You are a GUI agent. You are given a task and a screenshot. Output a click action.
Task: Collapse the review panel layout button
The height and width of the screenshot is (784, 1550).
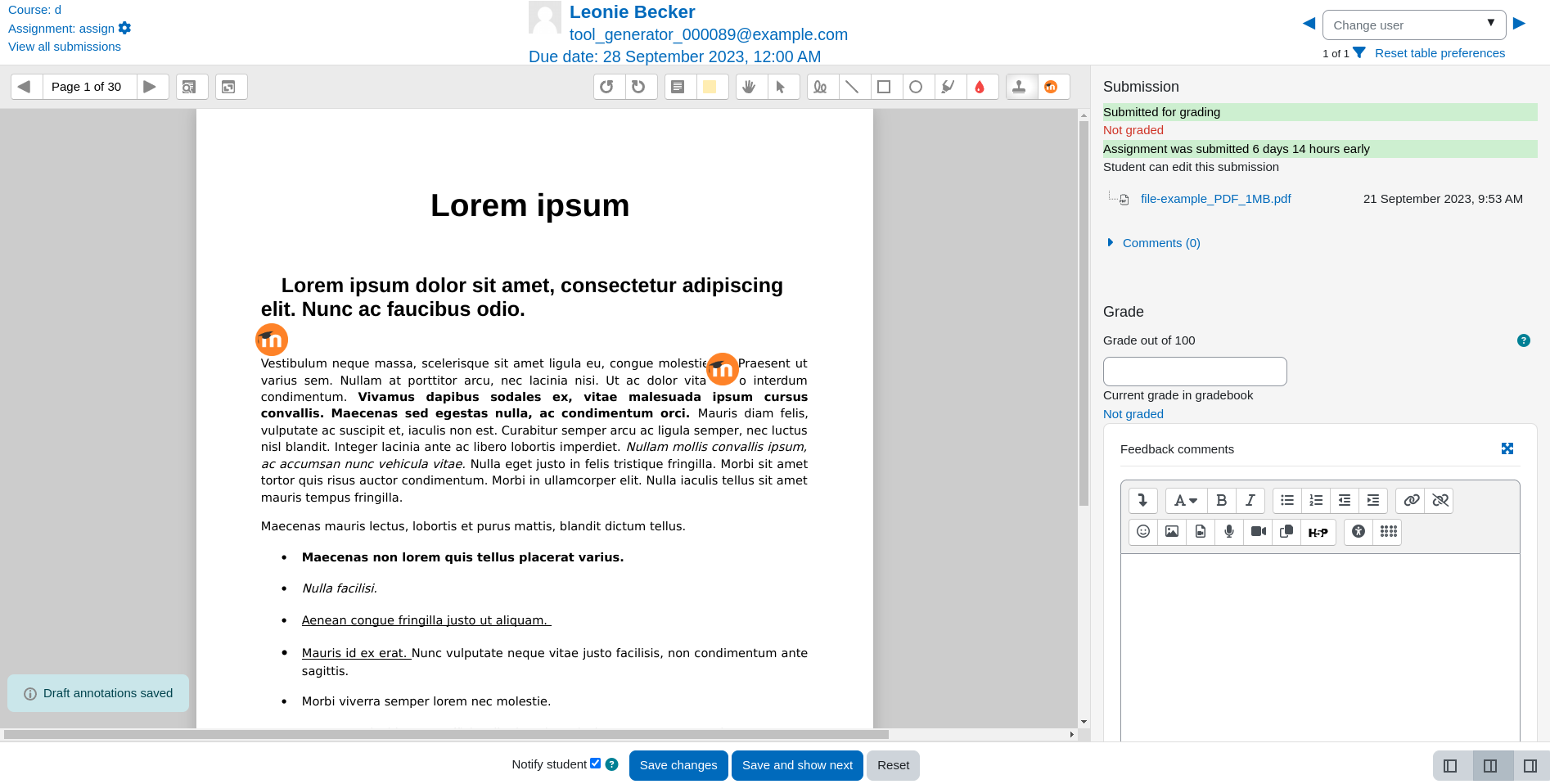[1451, 766]
